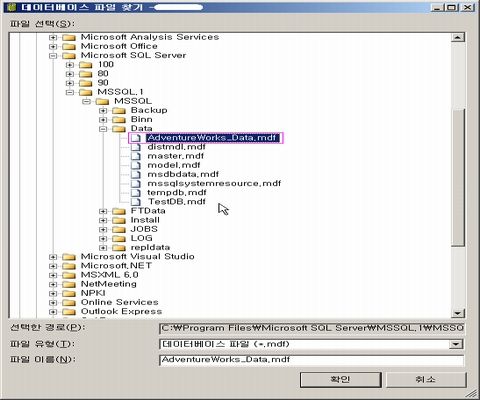The height and width of the screenshot is (400, 480).
Task: Close the database file dialog window
Action: tap(469, 7)
